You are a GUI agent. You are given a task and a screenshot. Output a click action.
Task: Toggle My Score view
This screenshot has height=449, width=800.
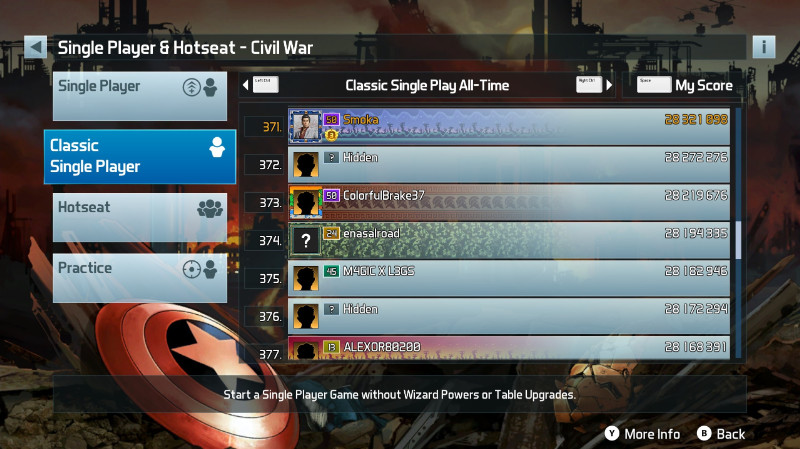click(685, 85)
